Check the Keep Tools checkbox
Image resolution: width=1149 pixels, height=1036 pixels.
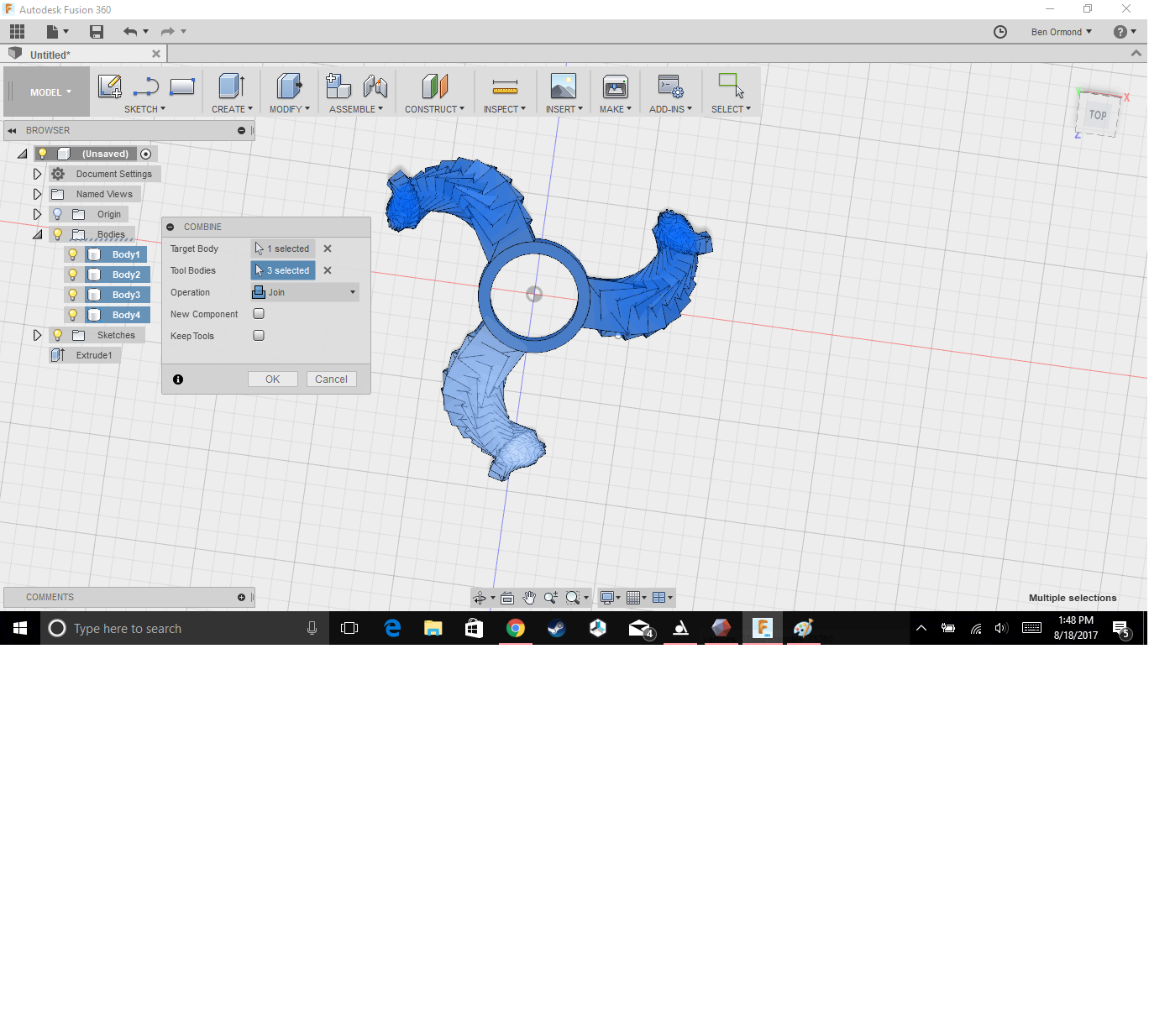tap(259, 336)
